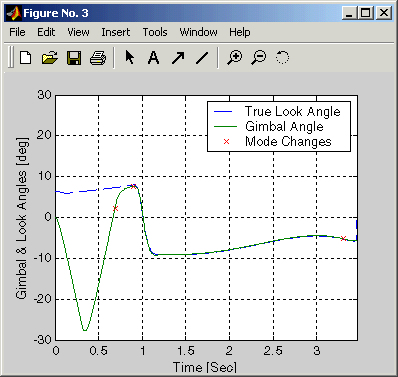Open the Tools menu
Image resolution: width=398 pixels, height=377 pixels.
pos(155,32)
